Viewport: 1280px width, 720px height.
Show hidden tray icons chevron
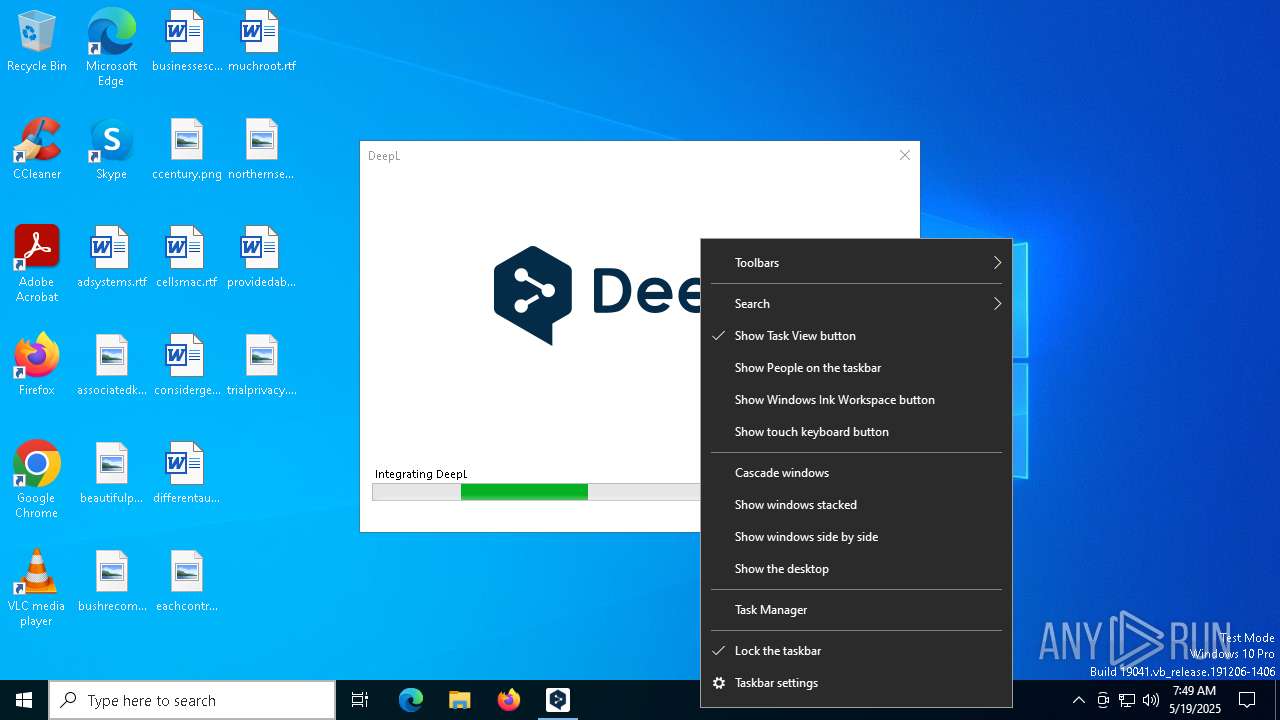(x=1078, y=700)
